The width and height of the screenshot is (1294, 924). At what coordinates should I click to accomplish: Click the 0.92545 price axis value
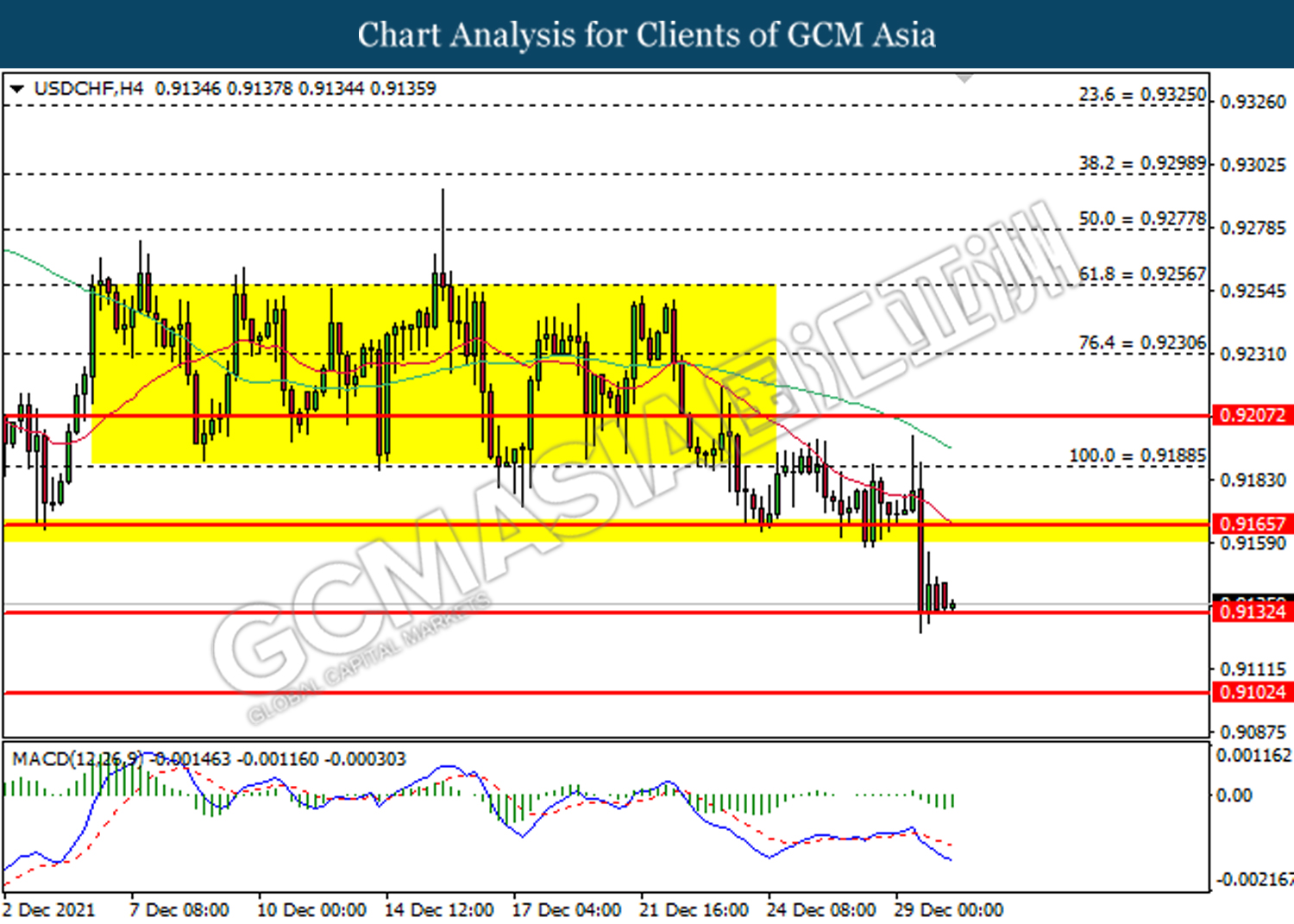1253,291
